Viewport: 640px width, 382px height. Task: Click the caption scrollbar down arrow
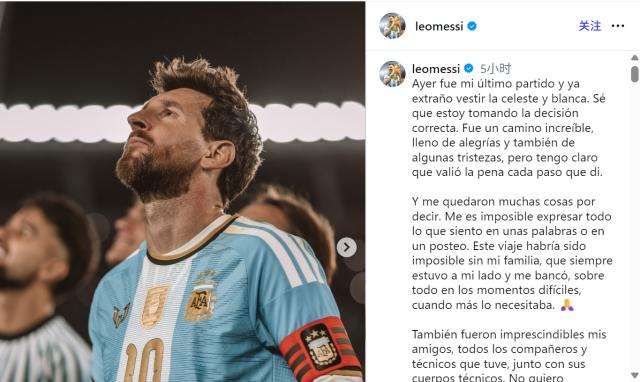pos(634,375)
